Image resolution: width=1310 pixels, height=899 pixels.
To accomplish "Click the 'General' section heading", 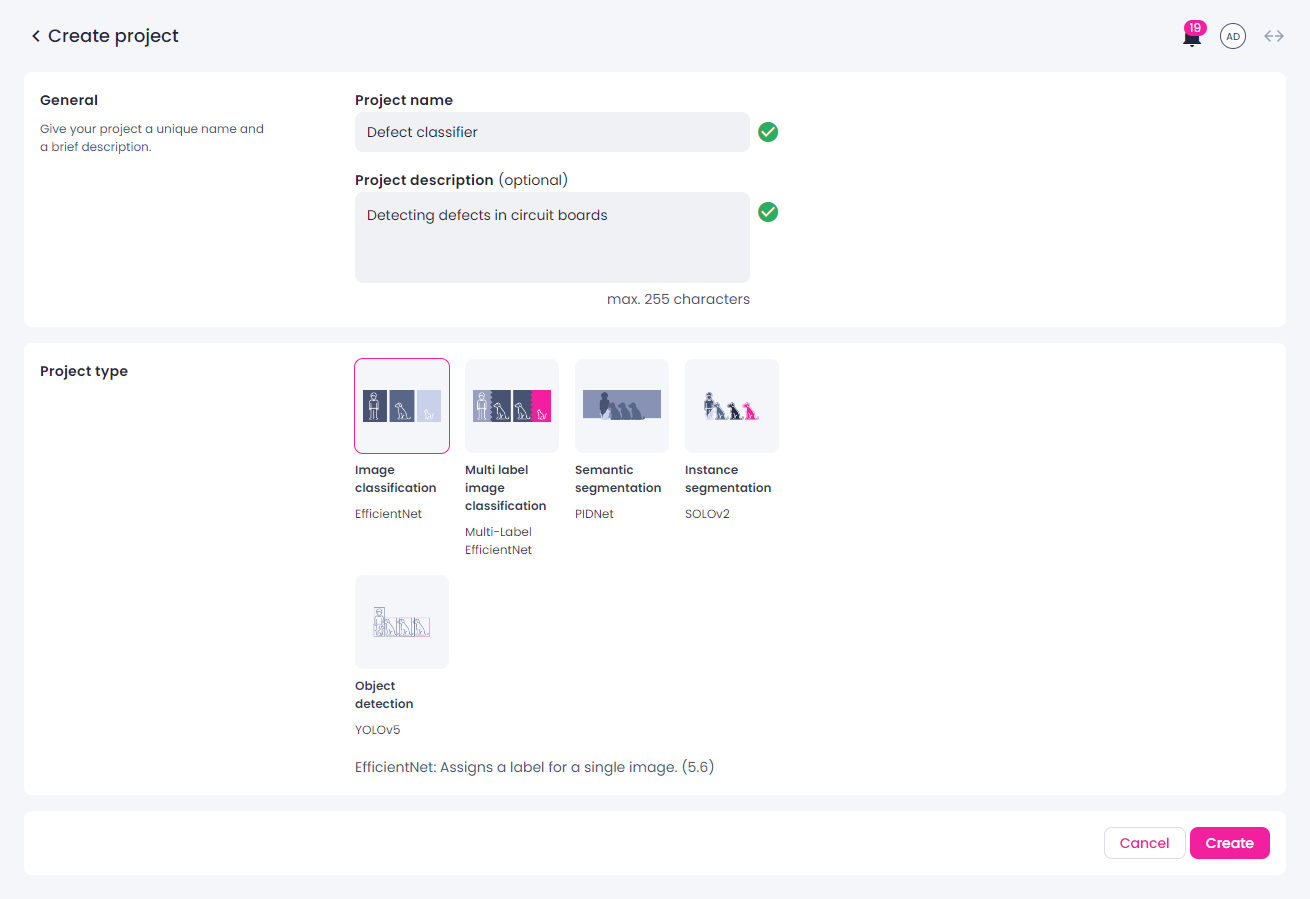I will click(x=69, y=100).
